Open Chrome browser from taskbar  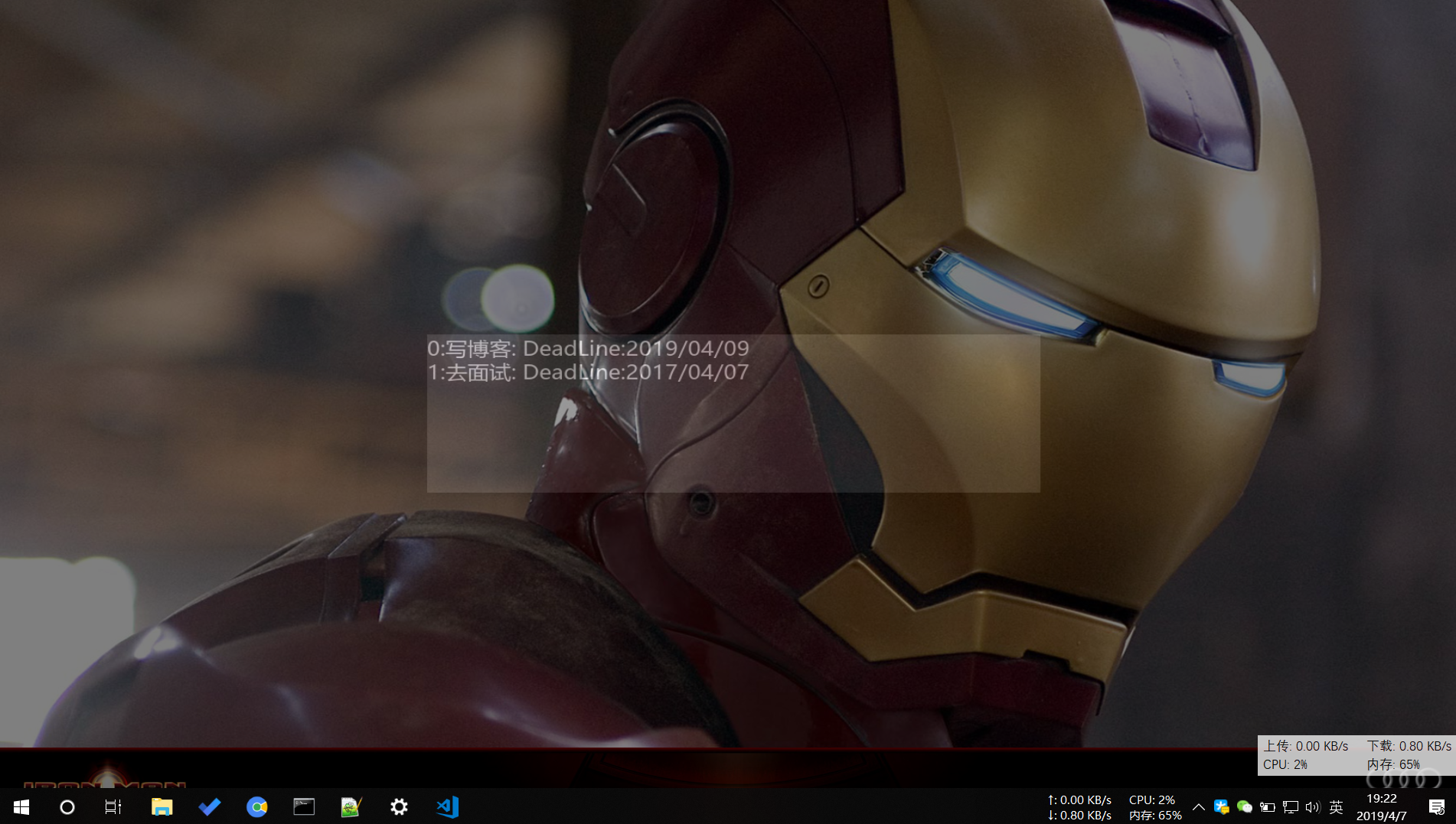[x=257, y=806]
